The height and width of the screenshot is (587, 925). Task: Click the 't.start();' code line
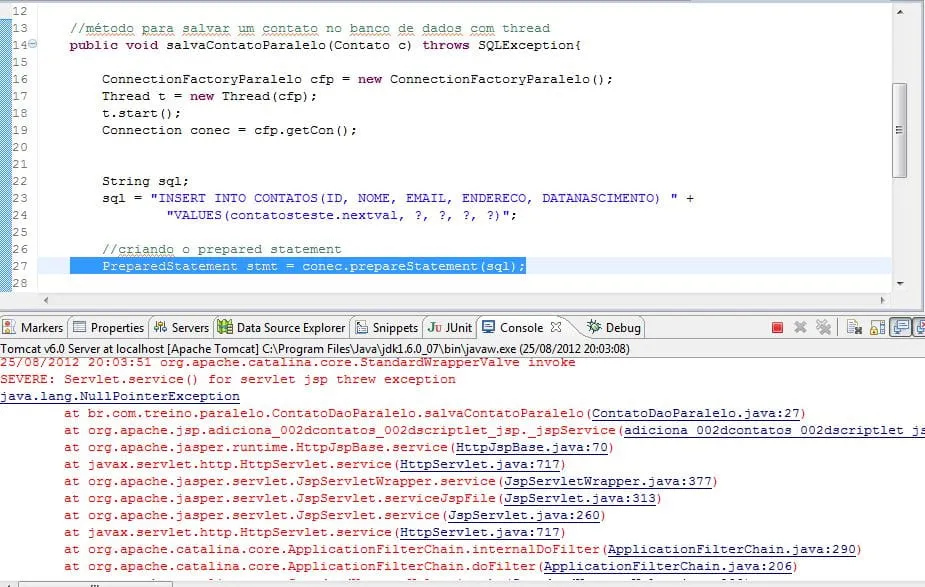pos(141,113)
